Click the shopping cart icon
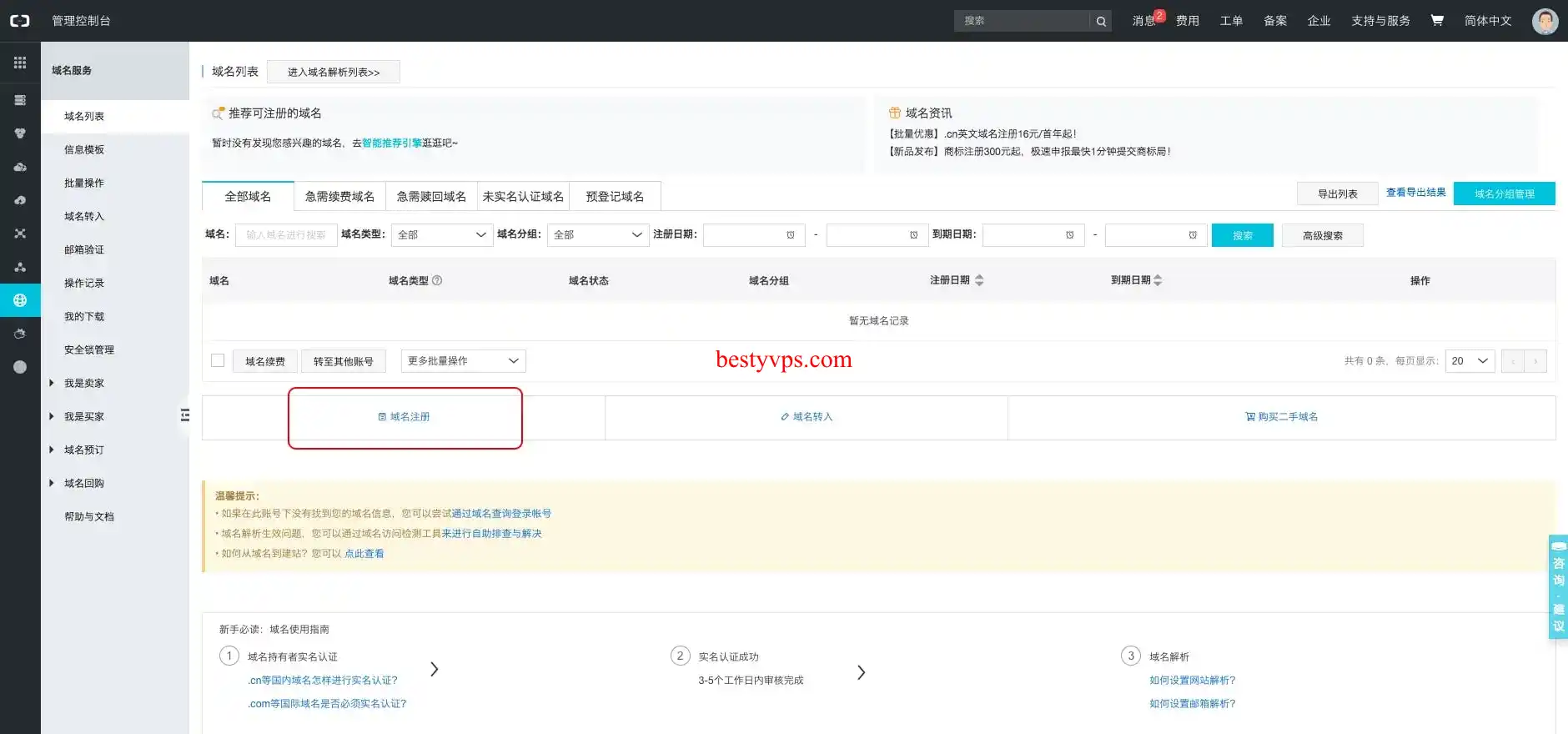Viewport: 1568px width, 734px height. [x=1437, y=20]
